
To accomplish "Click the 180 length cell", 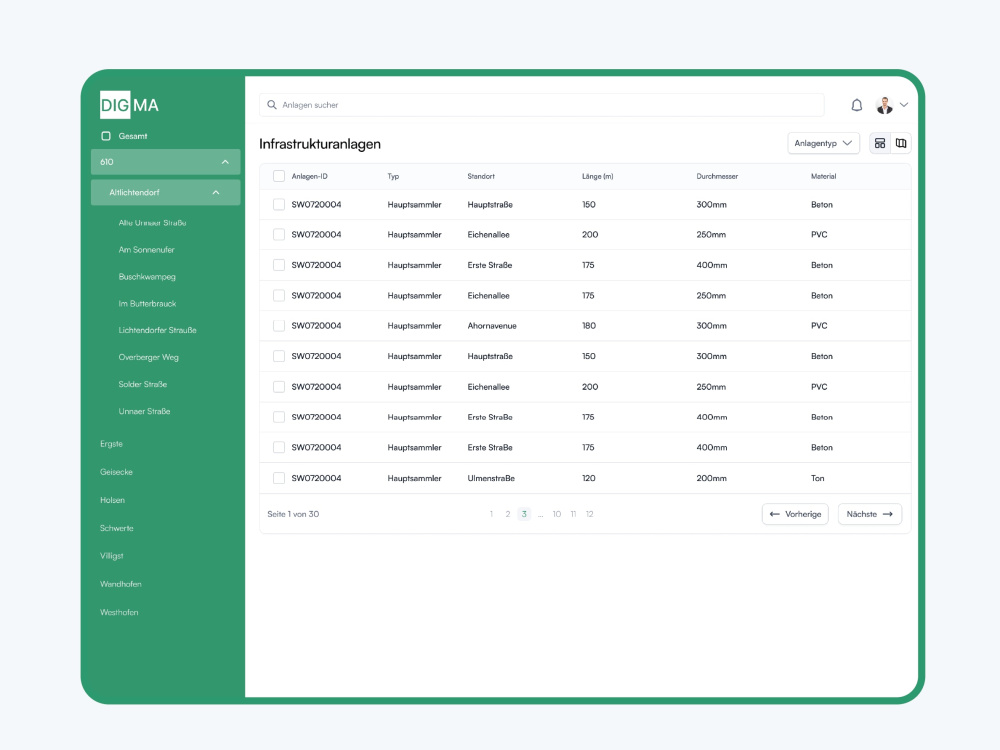I will tap(589, 326).
